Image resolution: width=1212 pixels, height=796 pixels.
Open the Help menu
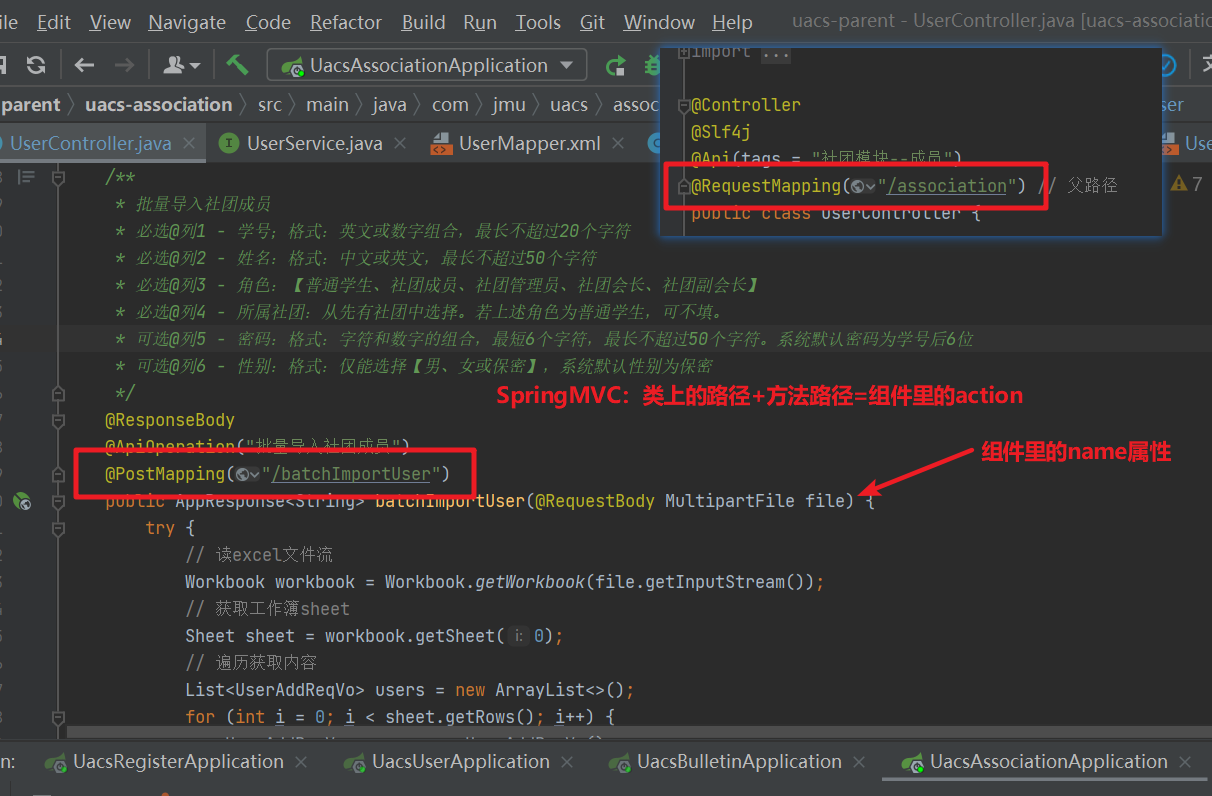[x=733, y=22]
